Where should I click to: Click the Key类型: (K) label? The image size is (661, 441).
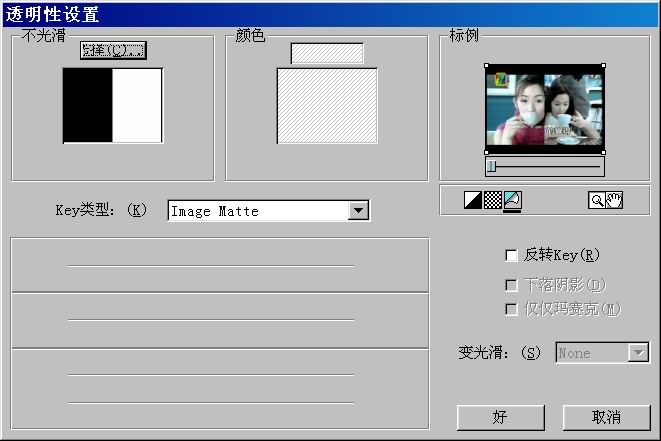tap(101, 210)
